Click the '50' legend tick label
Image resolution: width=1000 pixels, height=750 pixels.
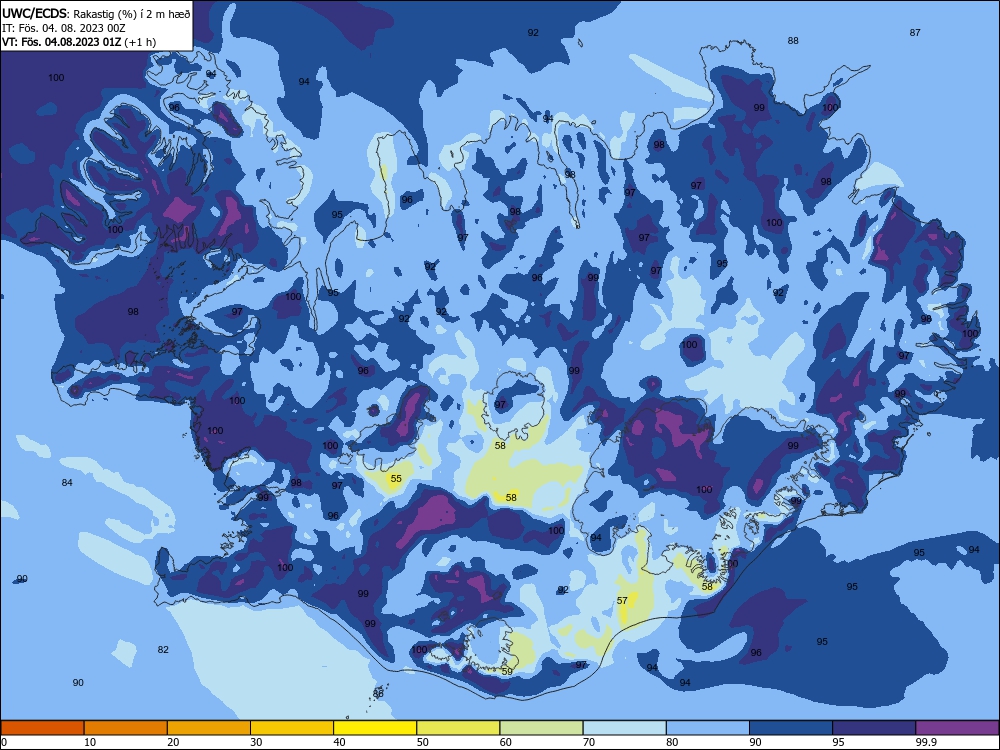[423, 742]
